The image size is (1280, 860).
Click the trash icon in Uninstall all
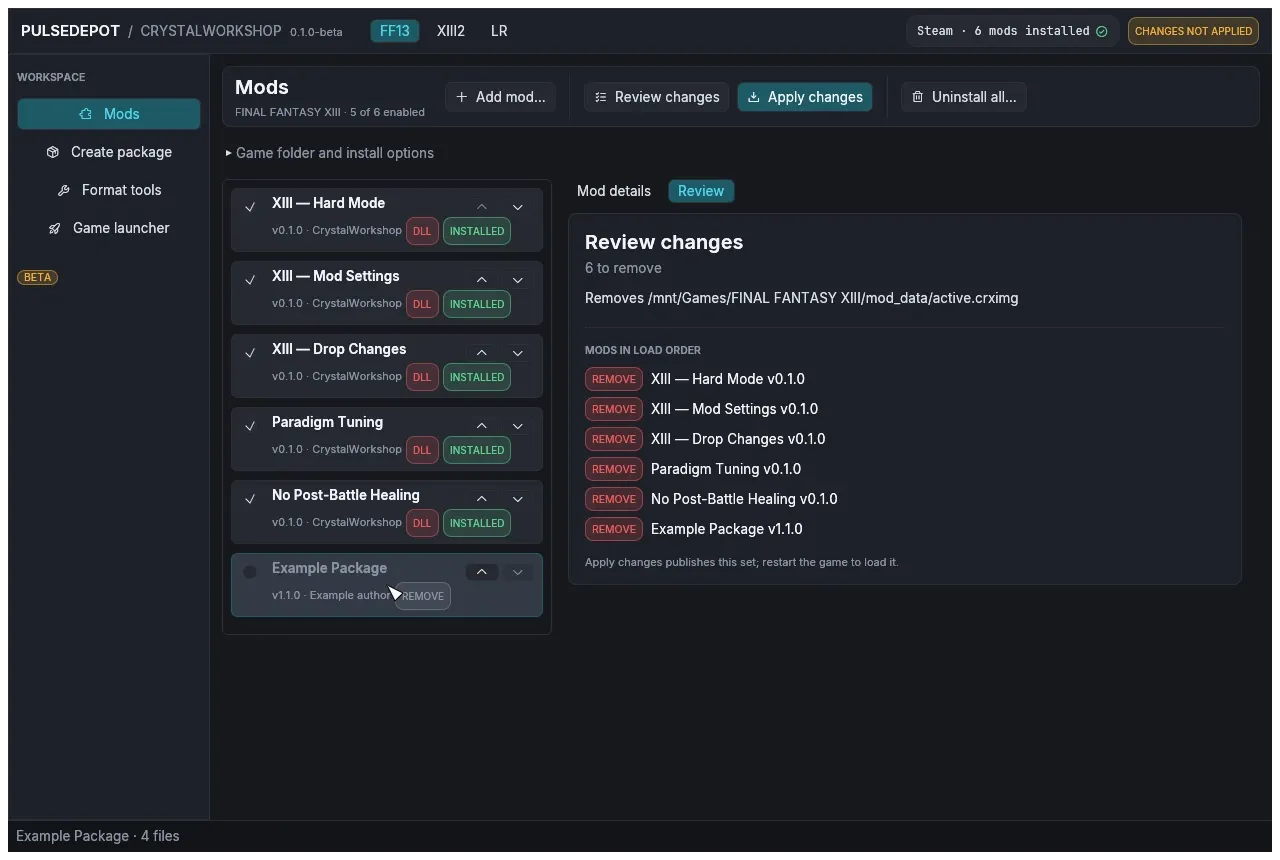click(918, 97)
